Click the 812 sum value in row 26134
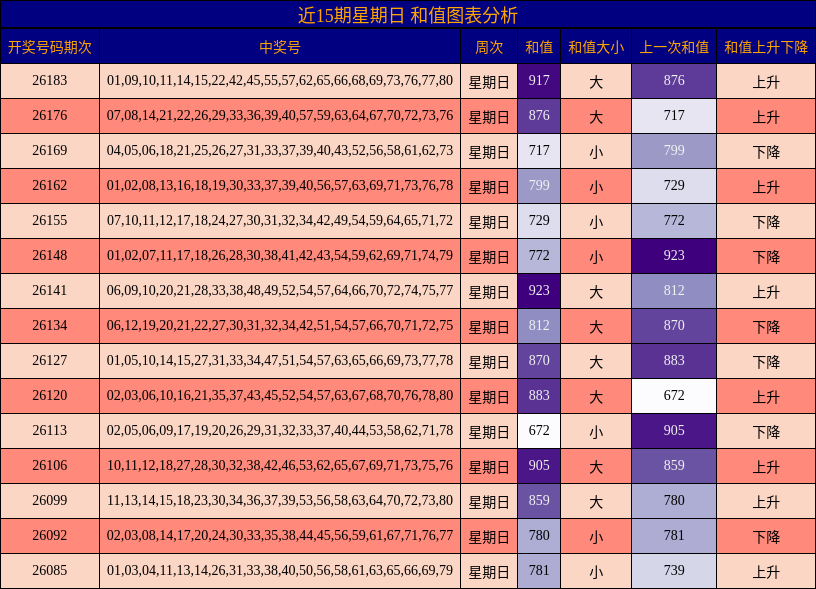 coord(539,326)
